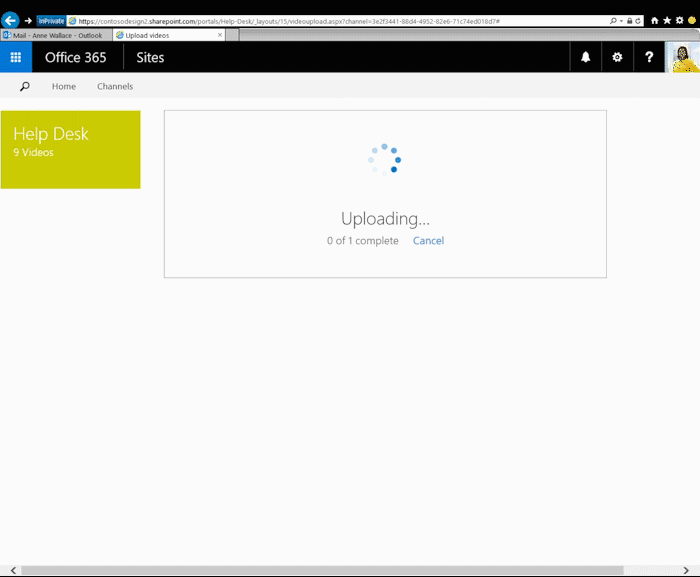This screenshot has height=577, width=700.
Task: Click the Sites link in the header
Action: tap(150, 57)
